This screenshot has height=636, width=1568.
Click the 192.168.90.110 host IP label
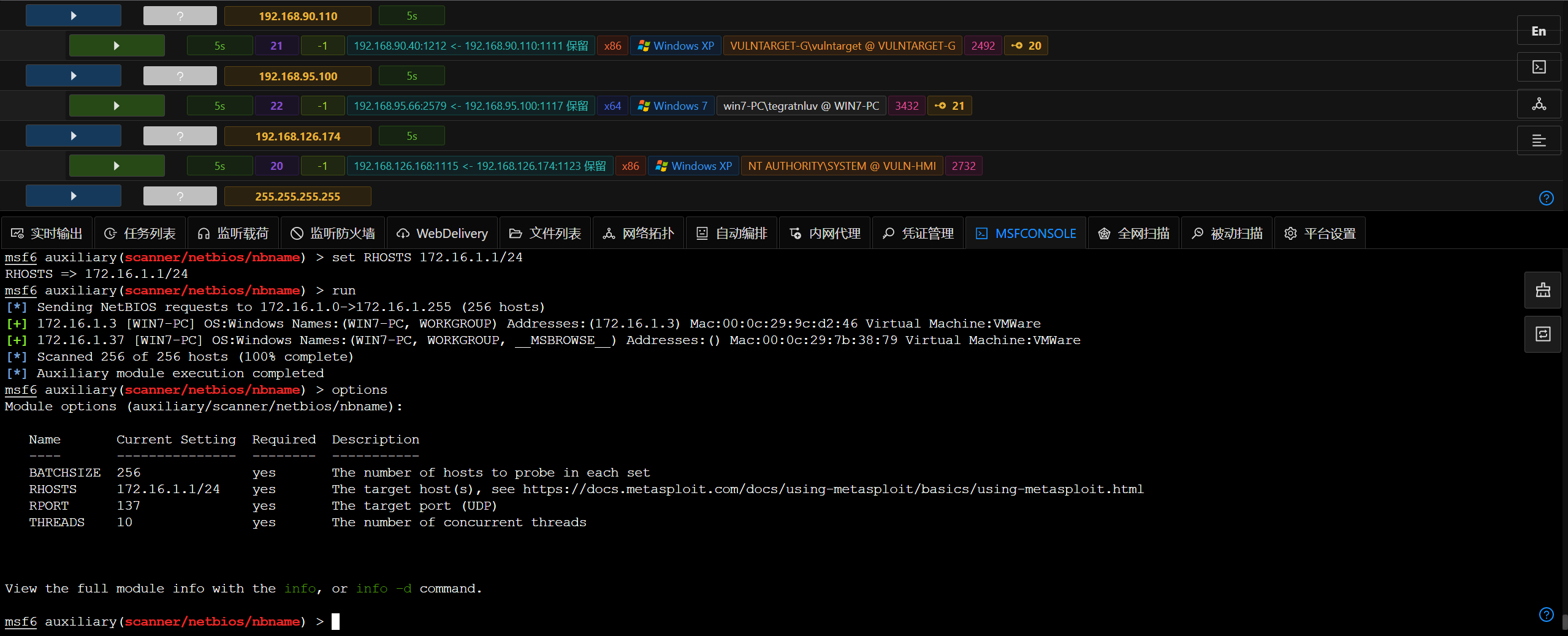click(298, 16)
